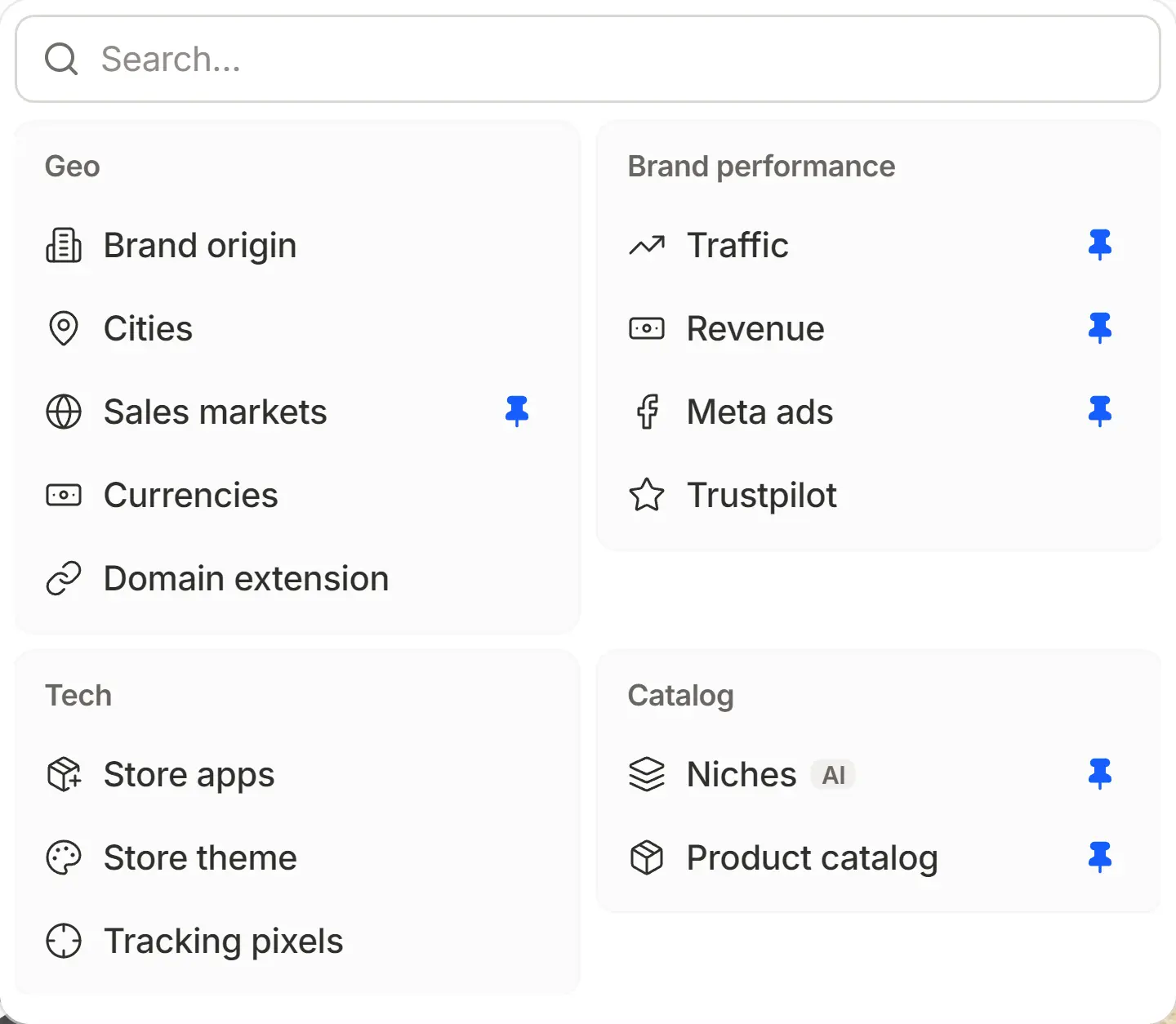
Task: Select the Traffic filter label
Action: coord(737,246)
